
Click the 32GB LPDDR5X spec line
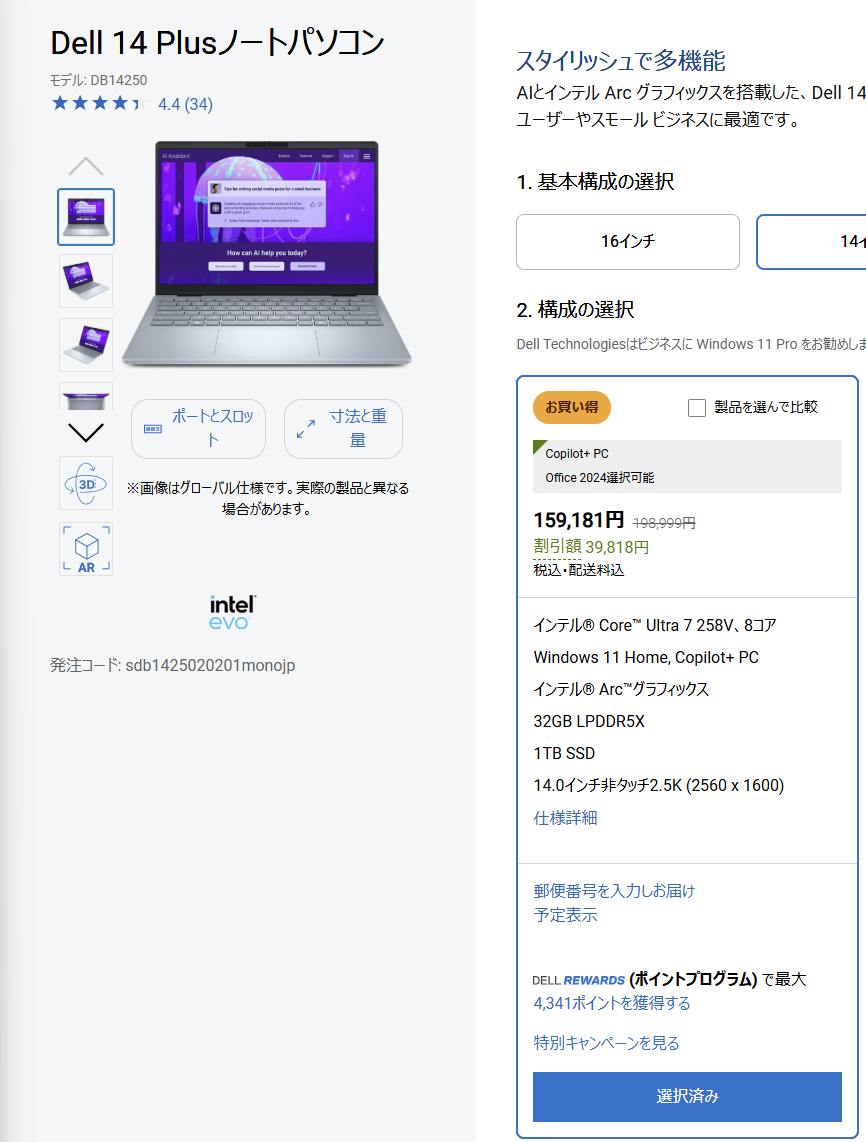pyautogui.click(x=589, y=721)
